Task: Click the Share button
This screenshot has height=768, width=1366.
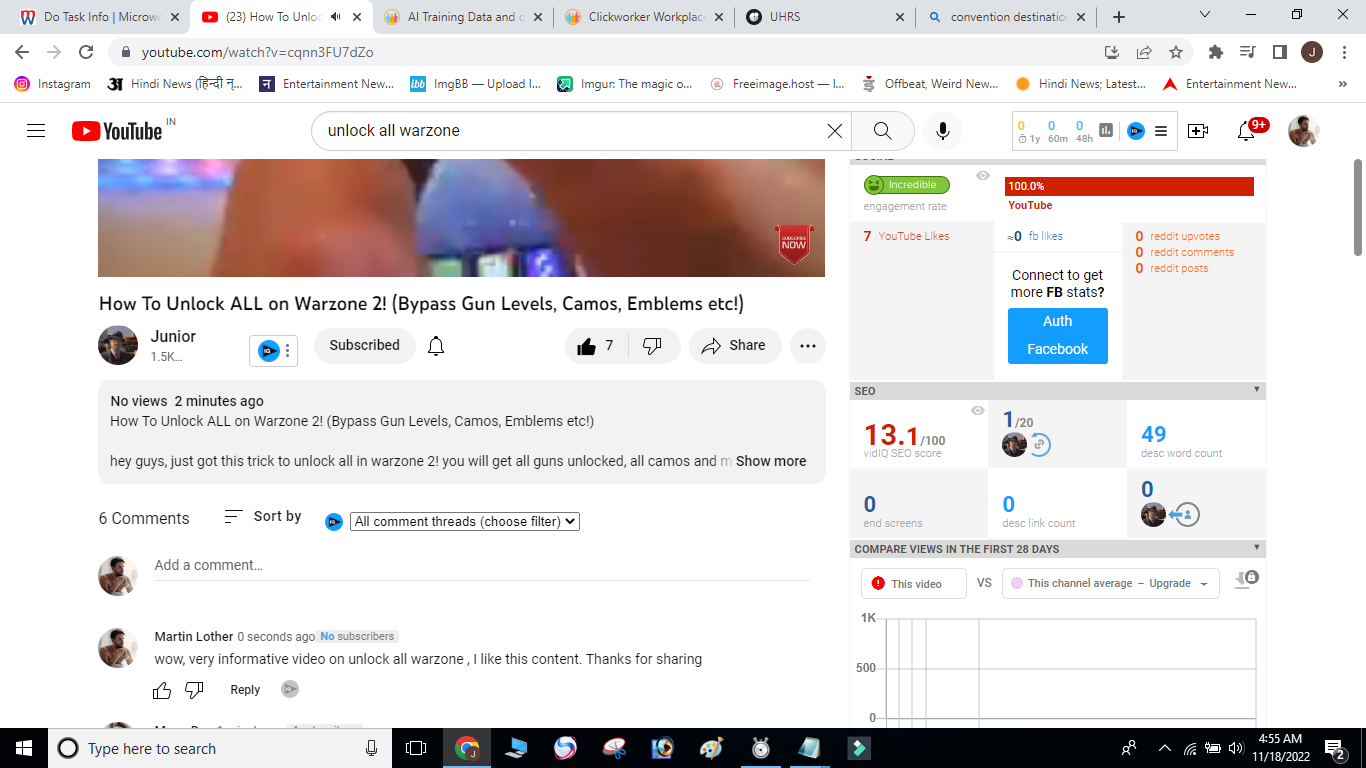Action: click(x=733, y=346)
